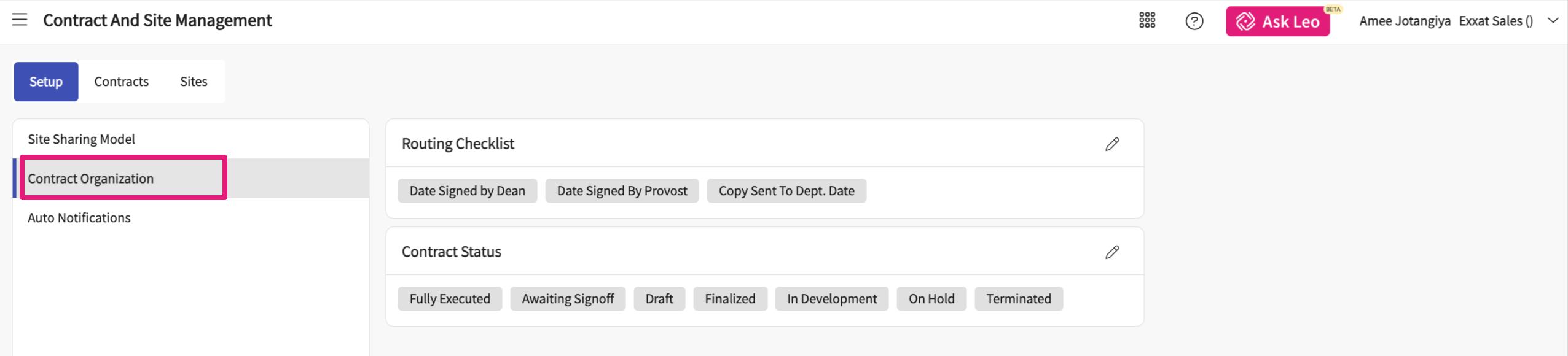Click the Awaiting Signoff status chip
Image resolution: width=1568 pixels, height=356 pixels.
pyautogui.click(x=568, y=299)
